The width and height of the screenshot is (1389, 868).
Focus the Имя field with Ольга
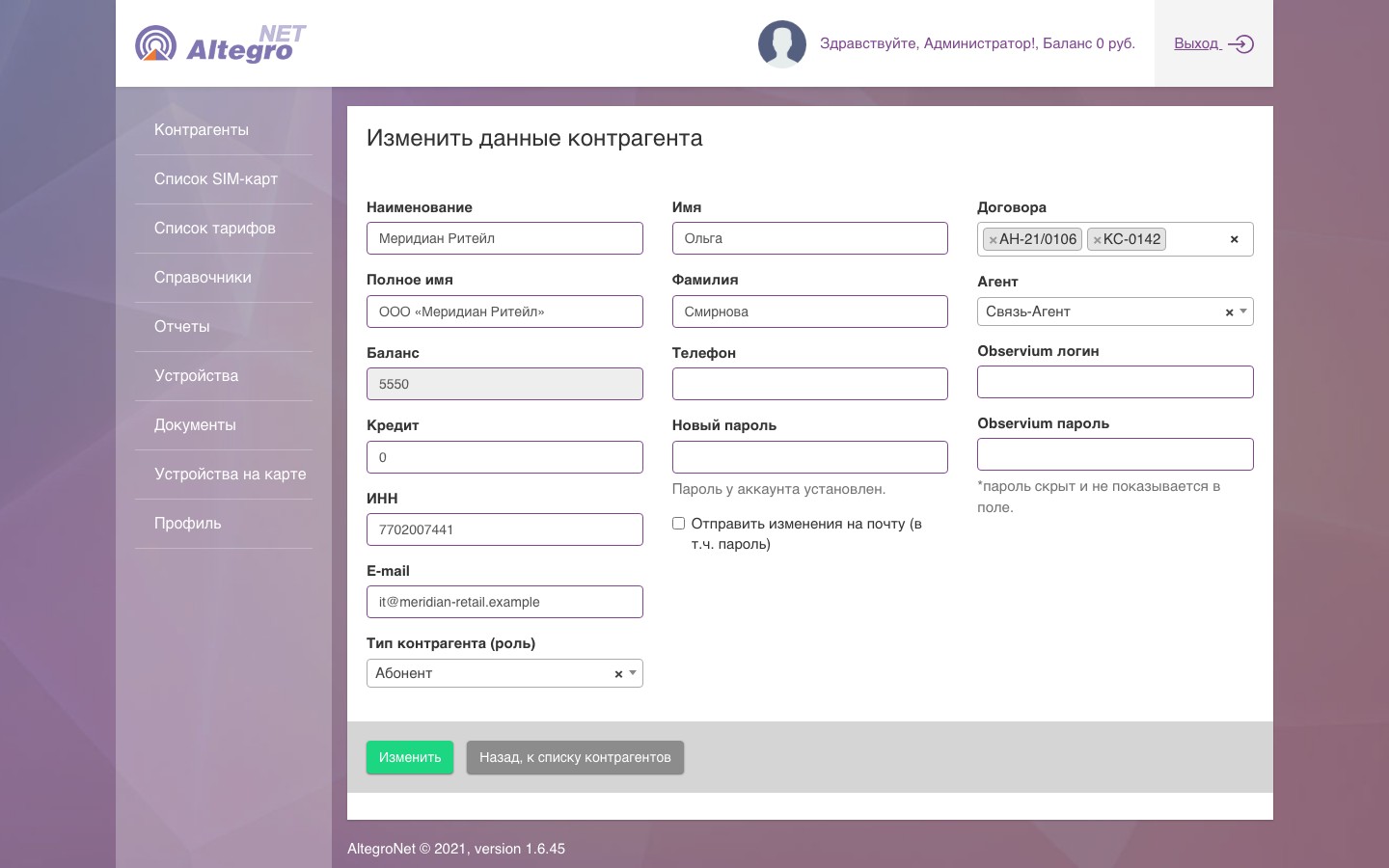(x=810, y=238)
